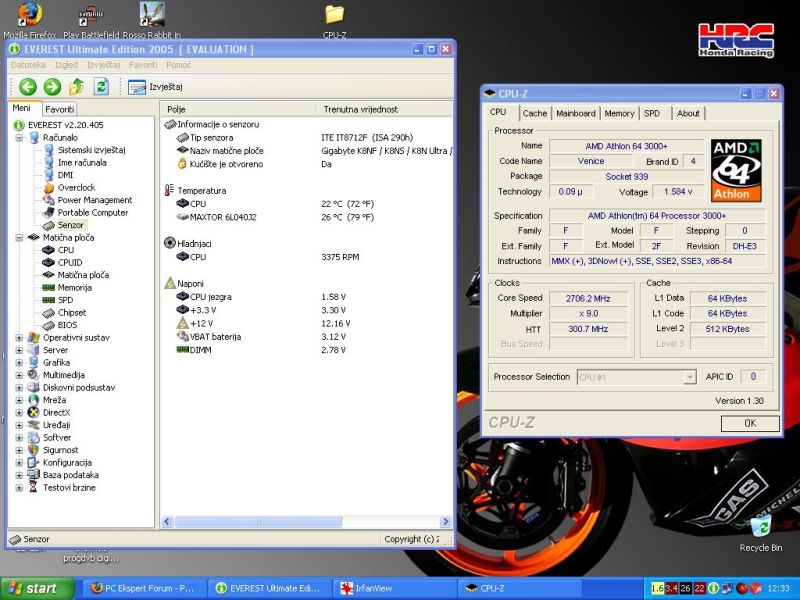Expand the Multimedija tree node
This screenshot has height=600, width=800.
tap(19, 375)
